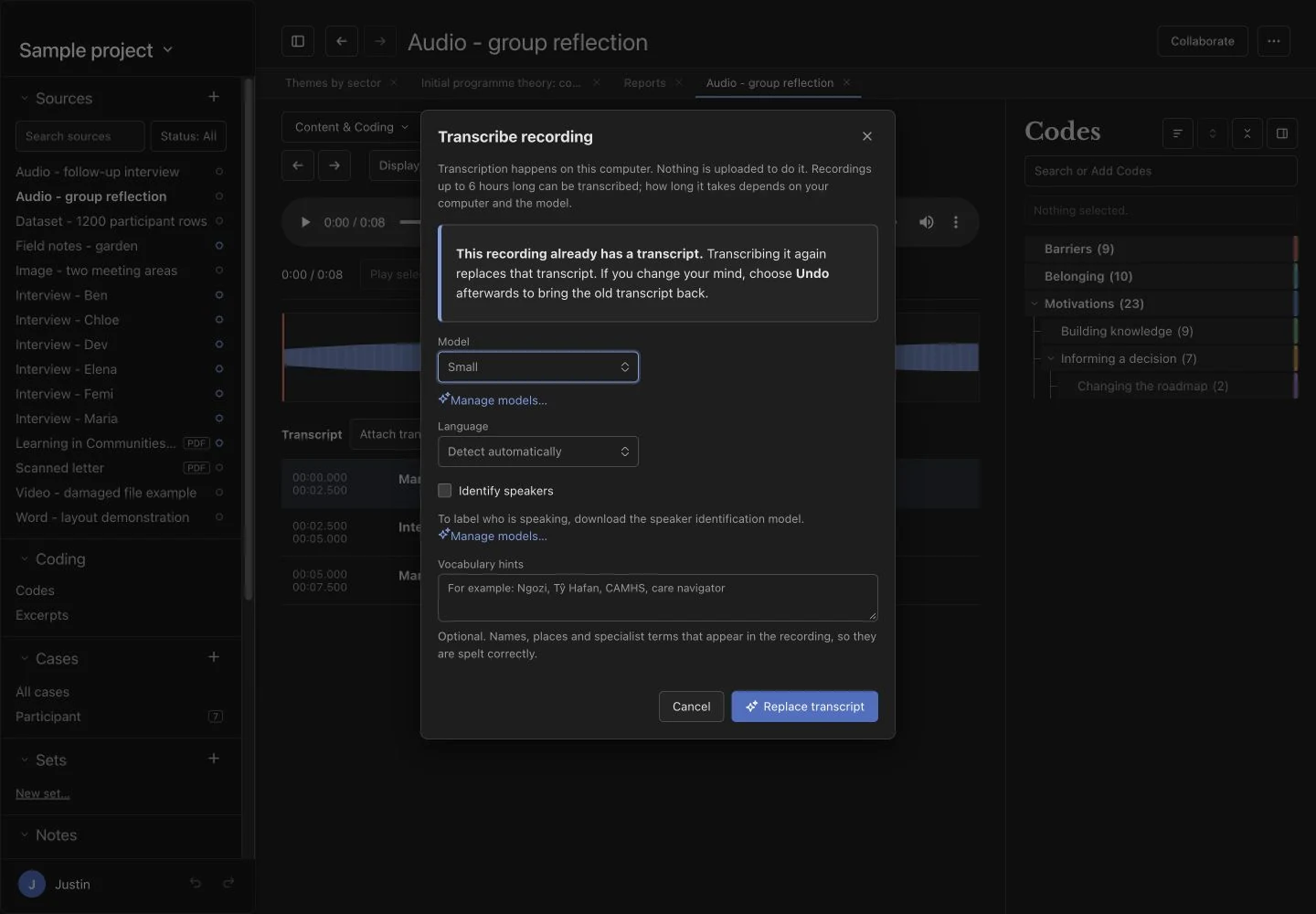This screenshot has height=914, width=1316.
Task: Select the Audio - group reflection tab
Action: (769, 82)
